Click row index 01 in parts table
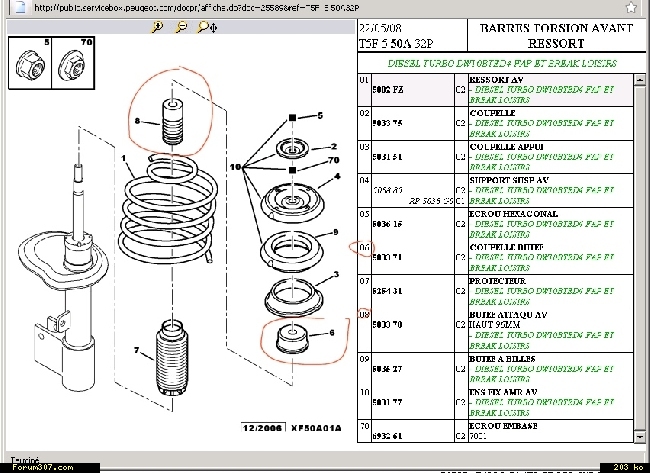The height and width of the screenshot is (473, 650). pyautogui.click(x=364, y=80)
